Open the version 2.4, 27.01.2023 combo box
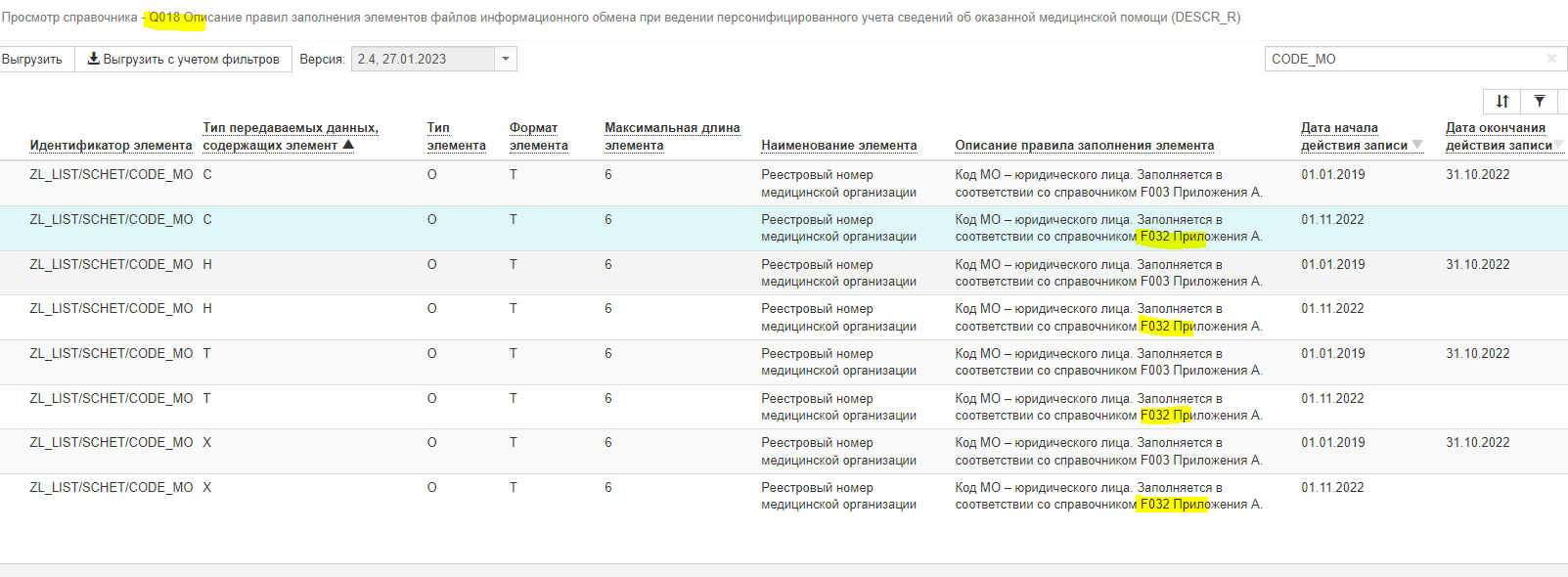 423,59
